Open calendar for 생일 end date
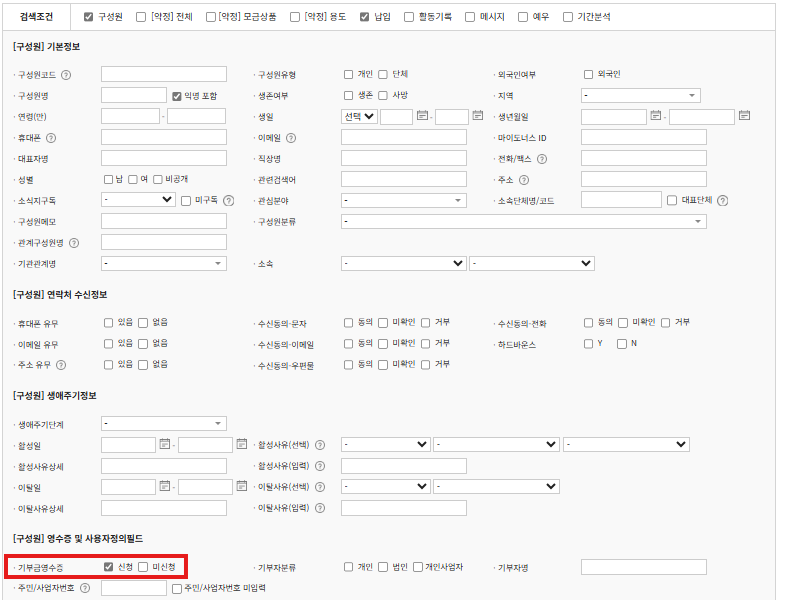Image resolution: width=786 pixels, height=600 pixels. (x=478, y=116)
